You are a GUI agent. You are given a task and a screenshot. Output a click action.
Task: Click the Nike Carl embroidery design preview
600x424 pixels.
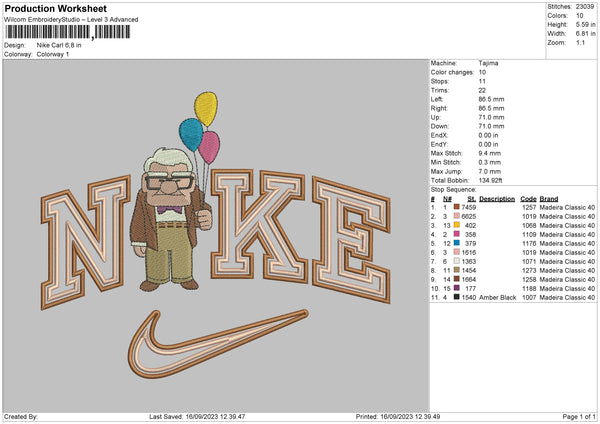pos(216,235)
